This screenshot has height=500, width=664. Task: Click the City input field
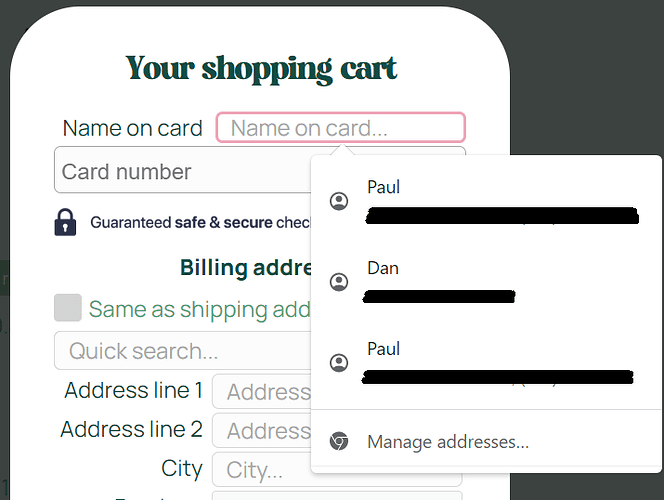point(260,469)
